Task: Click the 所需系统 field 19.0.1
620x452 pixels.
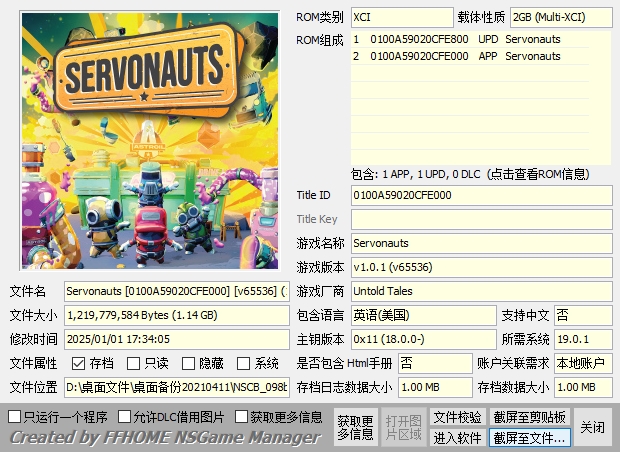Action: pos(583,339)
